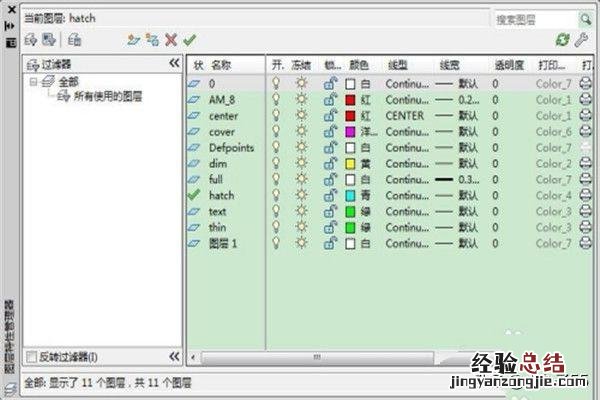Open 图层 1 Continuous linetype
The height and width of the screenshot is (400, 600).
click(x=407, y=243)
